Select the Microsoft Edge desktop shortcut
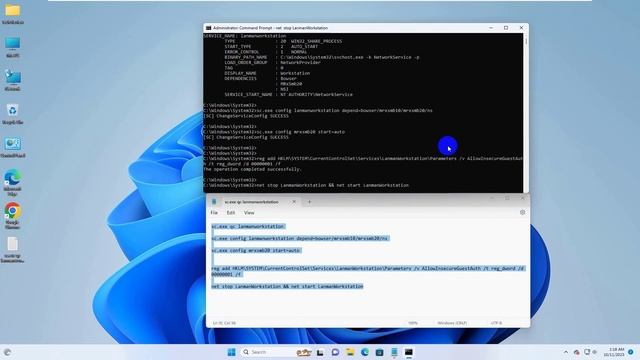 [x=13, y=183]
